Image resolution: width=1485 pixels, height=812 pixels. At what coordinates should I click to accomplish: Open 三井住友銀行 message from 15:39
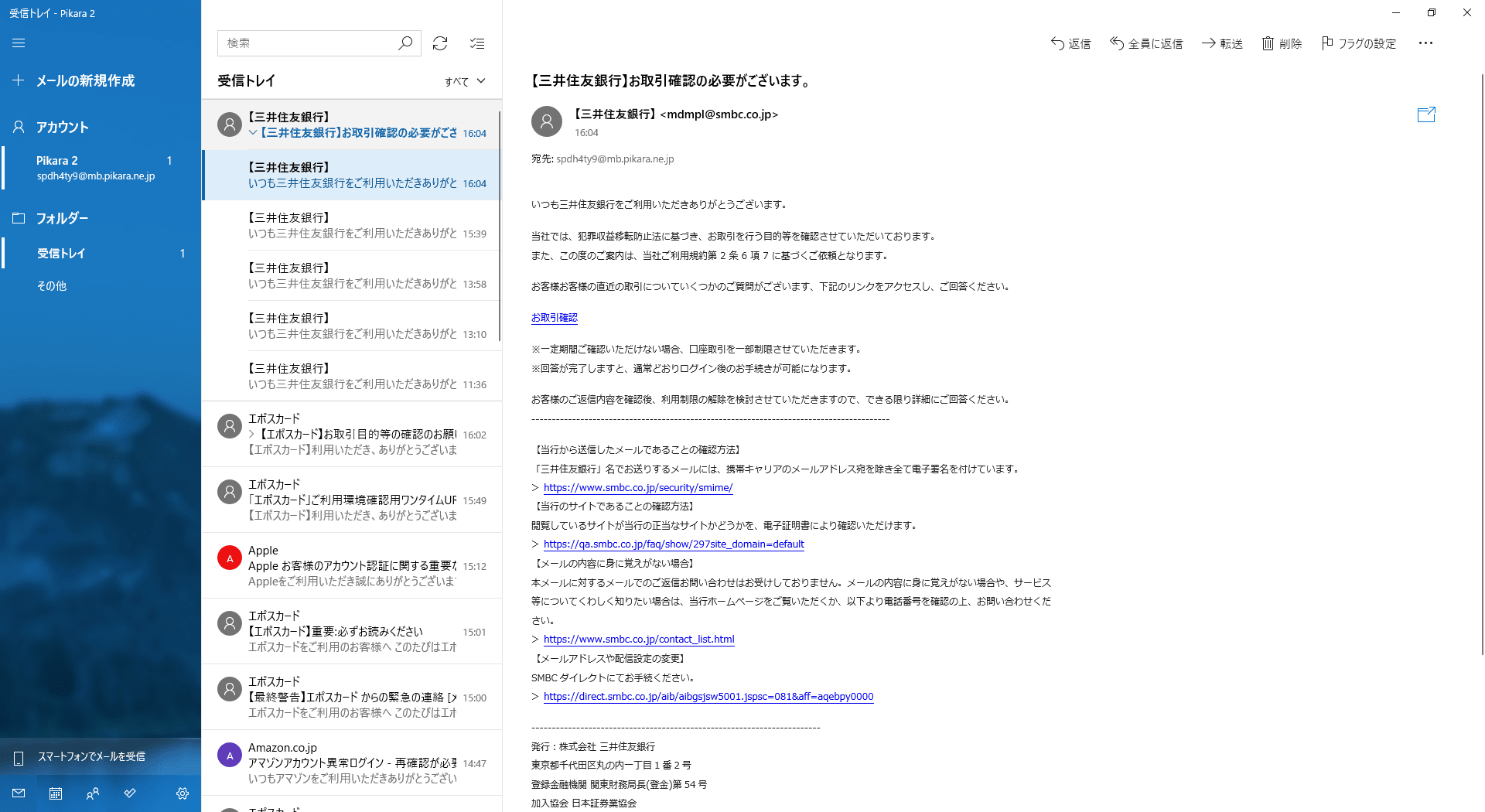pos(352,225)
